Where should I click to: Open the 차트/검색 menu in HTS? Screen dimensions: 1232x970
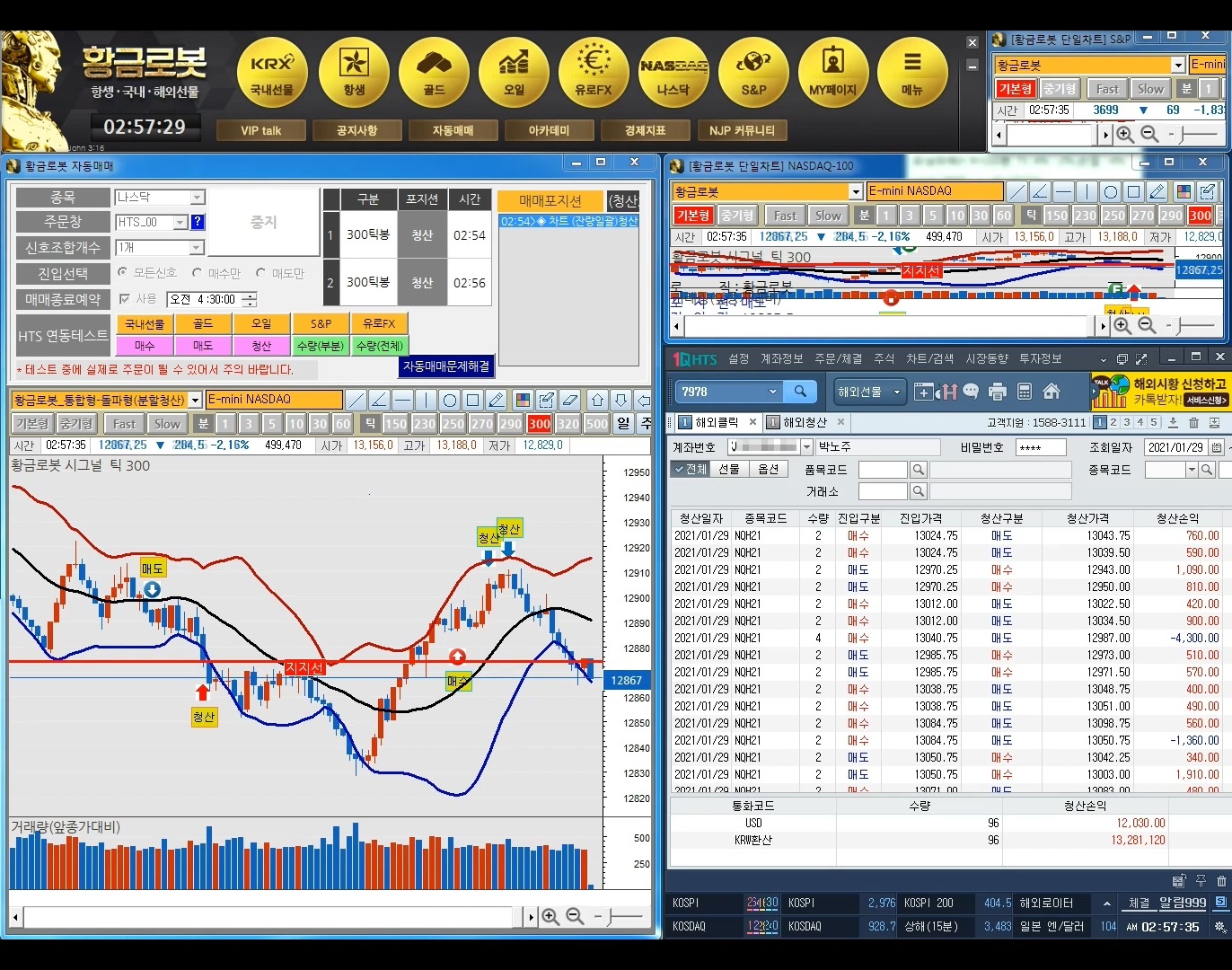(929, 358)
